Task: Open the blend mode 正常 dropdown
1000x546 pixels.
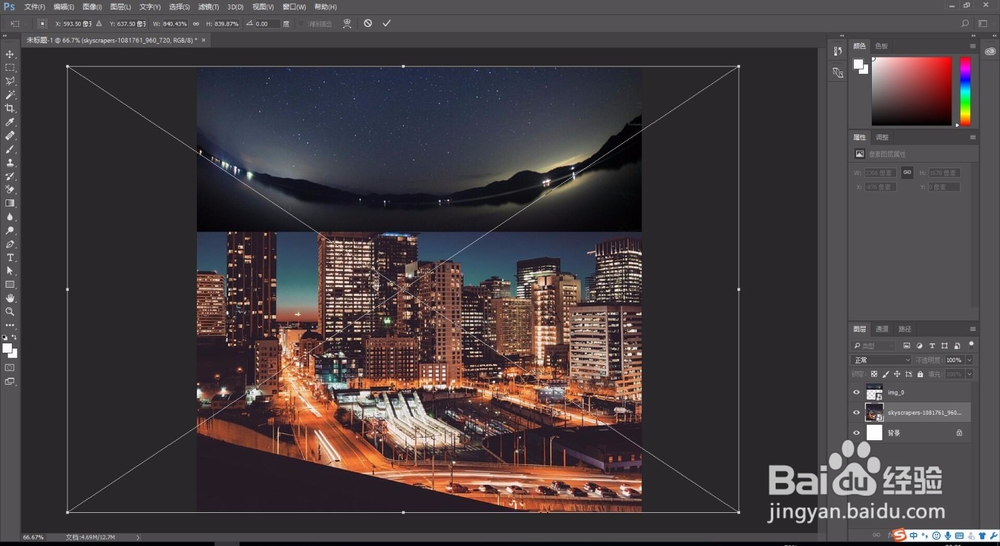Action: point(881,360)
